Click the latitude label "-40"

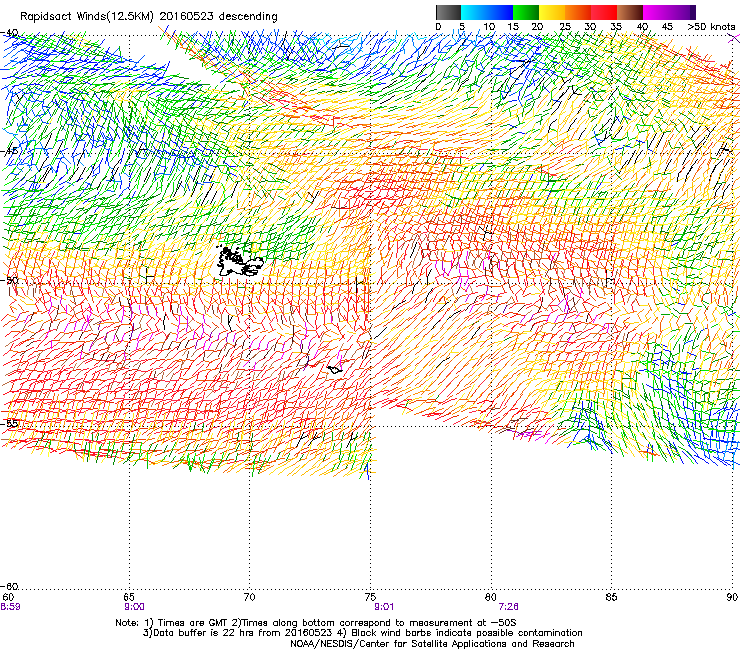click(x=9, y=33)
